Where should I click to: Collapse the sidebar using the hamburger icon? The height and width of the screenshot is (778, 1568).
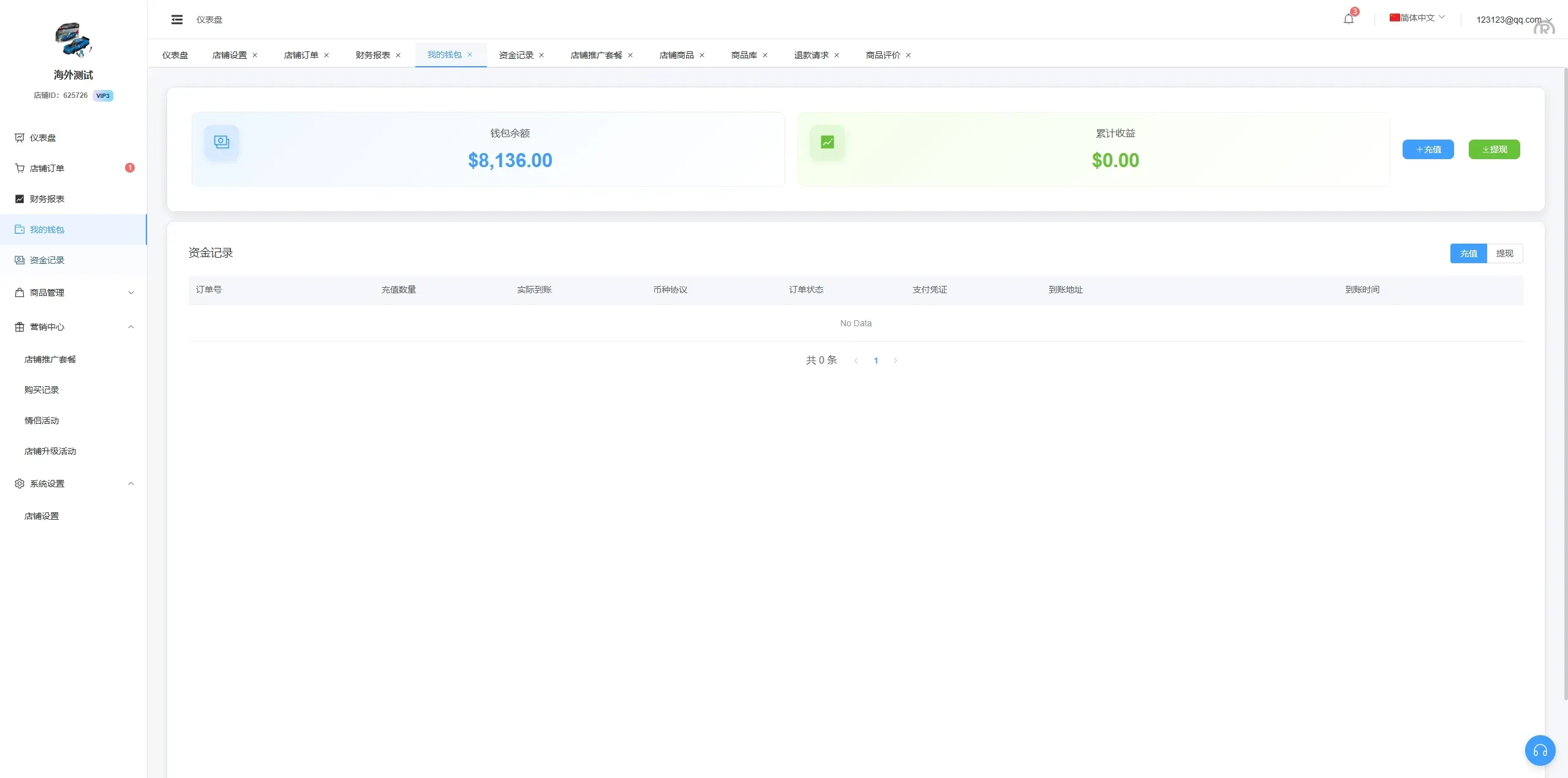click(x=177, y=19)
